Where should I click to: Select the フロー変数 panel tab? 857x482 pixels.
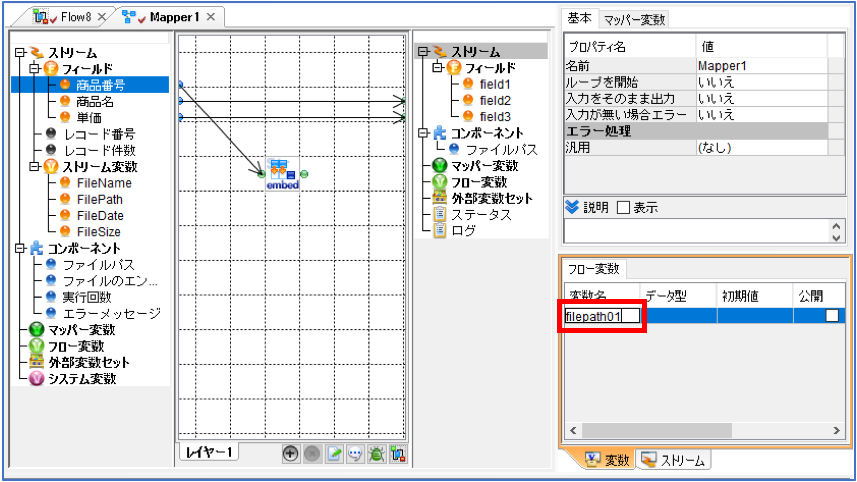coord(594,269)
